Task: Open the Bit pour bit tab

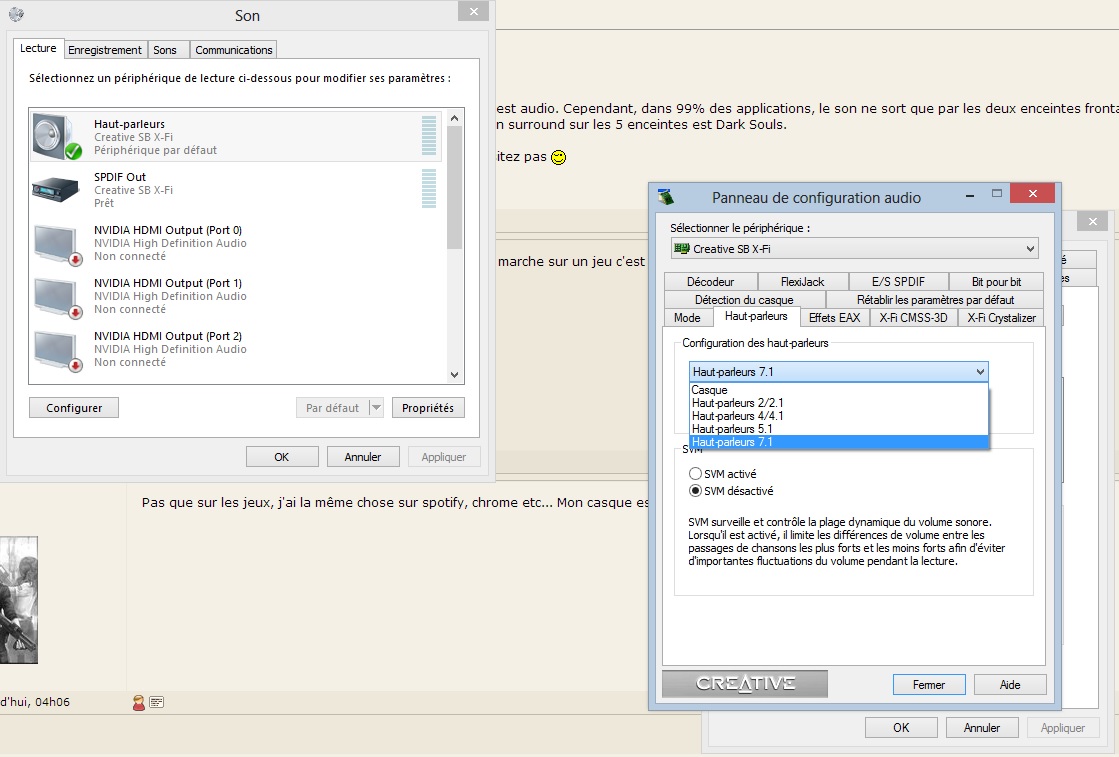Action: 996,282
